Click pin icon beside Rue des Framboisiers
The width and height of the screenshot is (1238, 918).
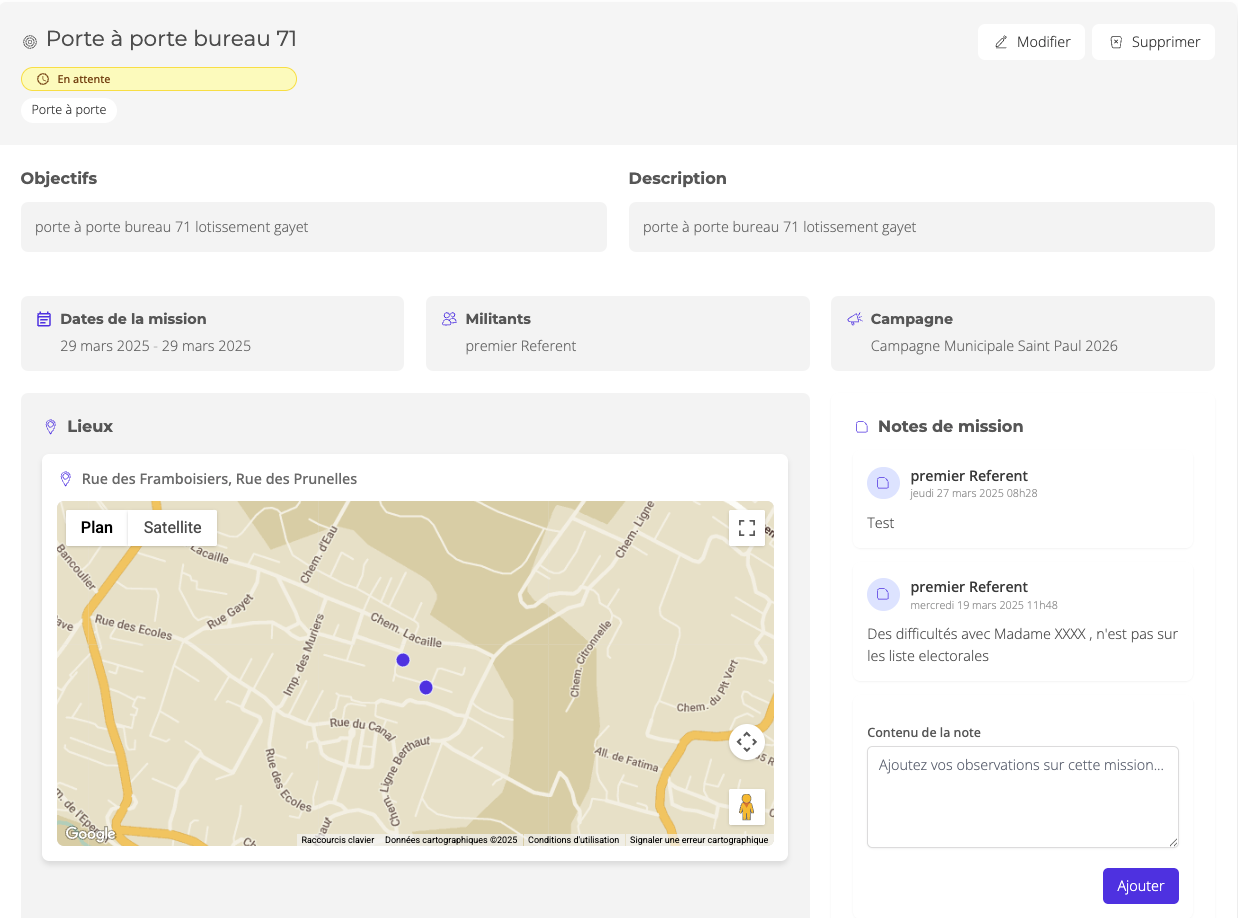[x=66, y=479]
